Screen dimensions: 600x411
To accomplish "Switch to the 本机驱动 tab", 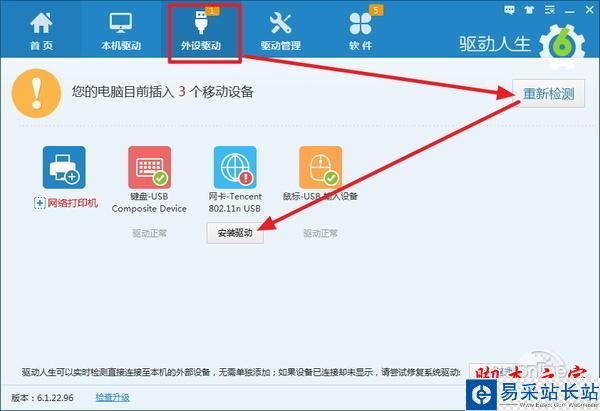I will coord(121,31).
